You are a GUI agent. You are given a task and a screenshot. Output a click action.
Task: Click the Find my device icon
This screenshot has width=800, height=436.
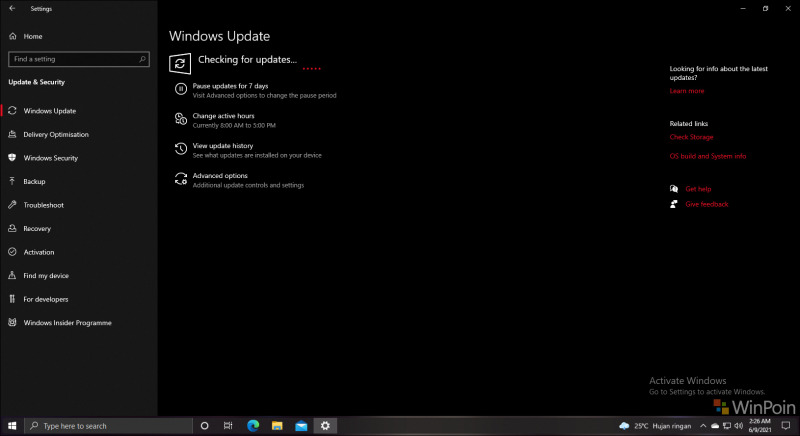[x=12, y=275]
